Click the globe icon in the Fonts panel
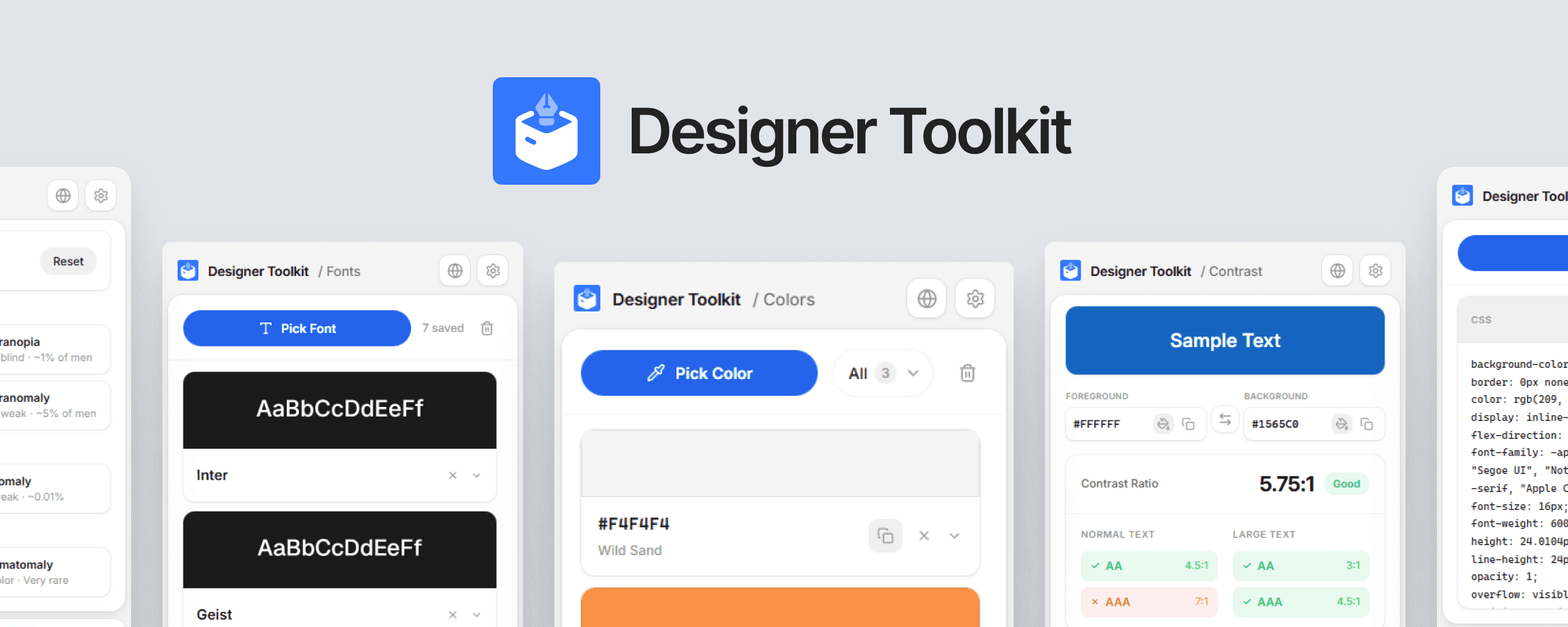Image resolution: width=1568 pixels, height=627 pixels. (x=454, y=270)
